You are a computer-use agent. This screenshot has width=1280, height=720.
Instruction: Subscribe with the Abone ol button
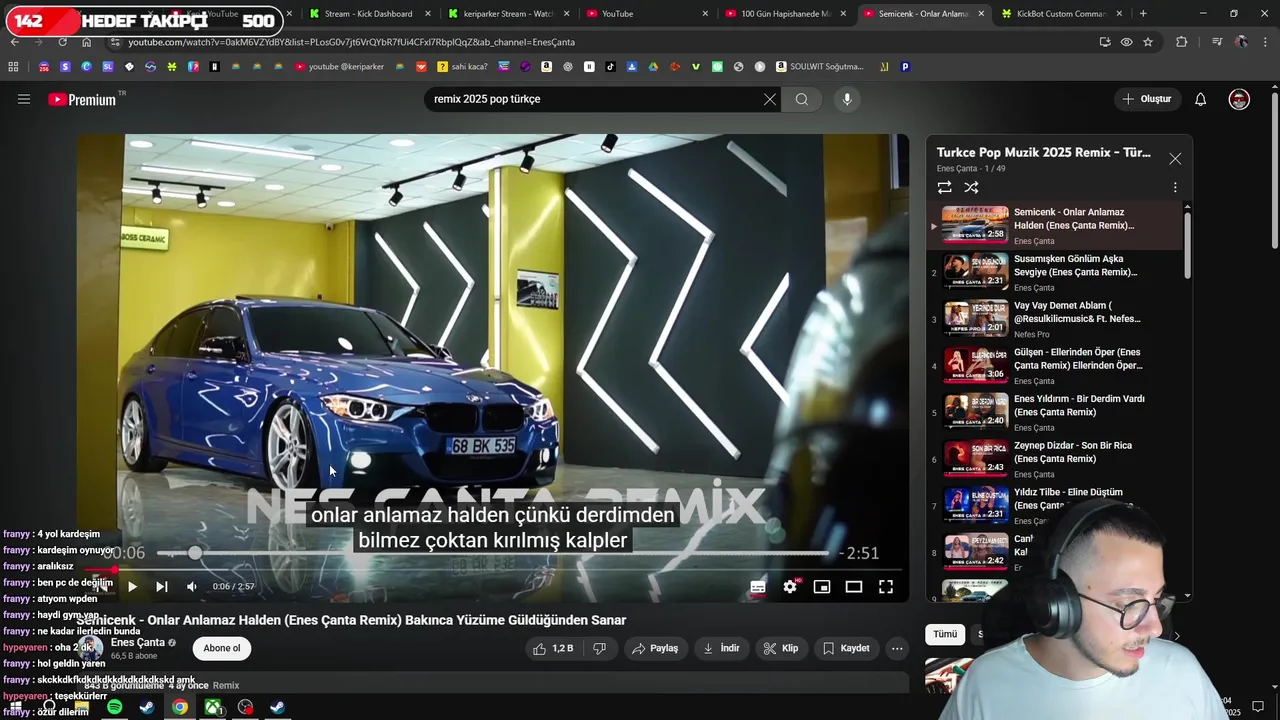[222, 648]
